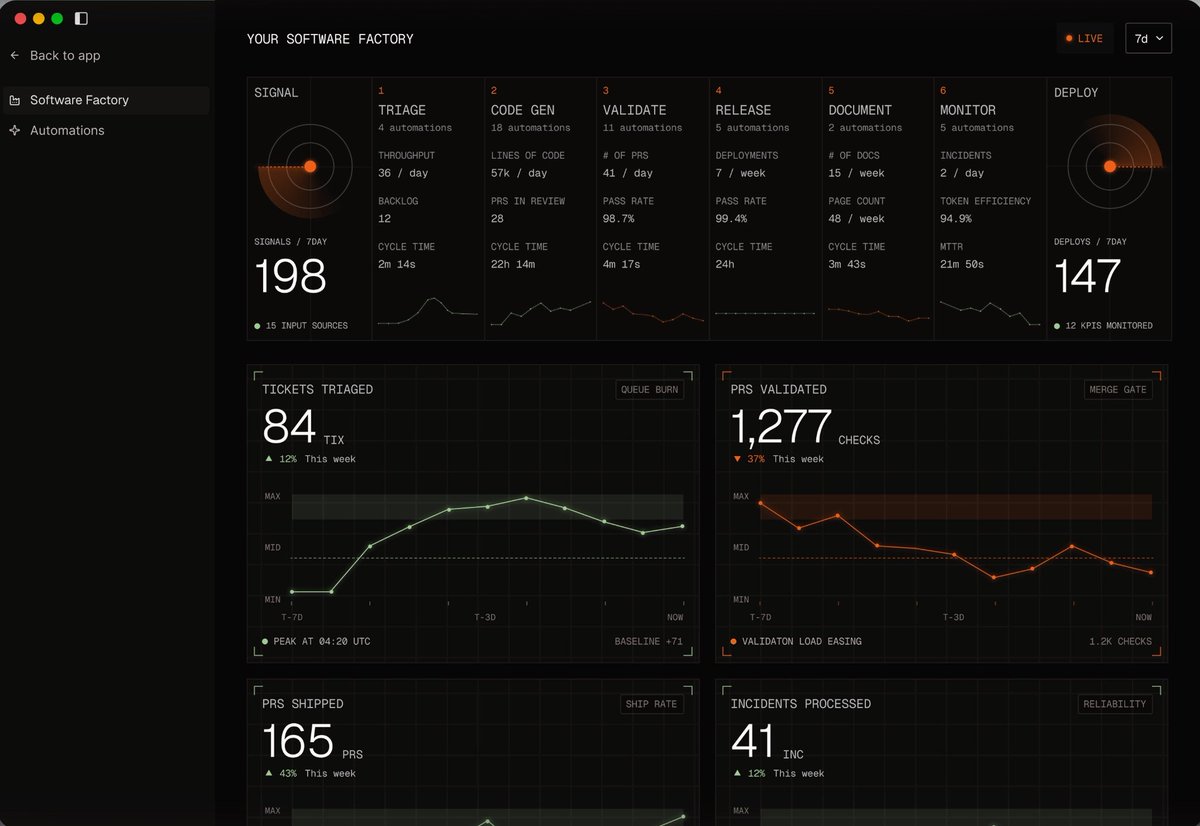Click 1.2K CHECKS footer label
Image resolution: width=1200 pixels, height=826 pixels.
click(1121, 641)
